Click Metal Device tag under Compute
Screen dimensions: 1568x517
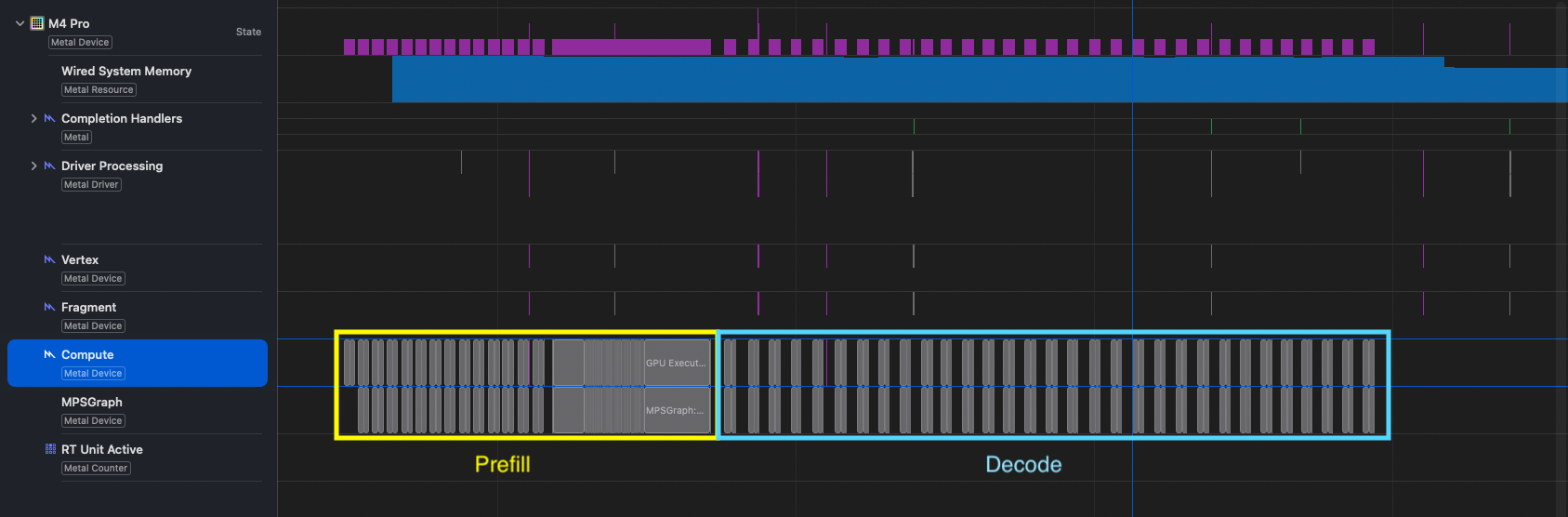[x=93, y=374]
